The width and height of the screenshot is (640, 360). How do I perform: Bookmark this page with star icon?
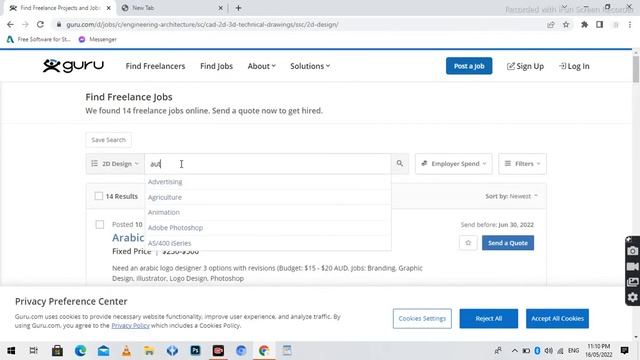(x=566, y=24)
